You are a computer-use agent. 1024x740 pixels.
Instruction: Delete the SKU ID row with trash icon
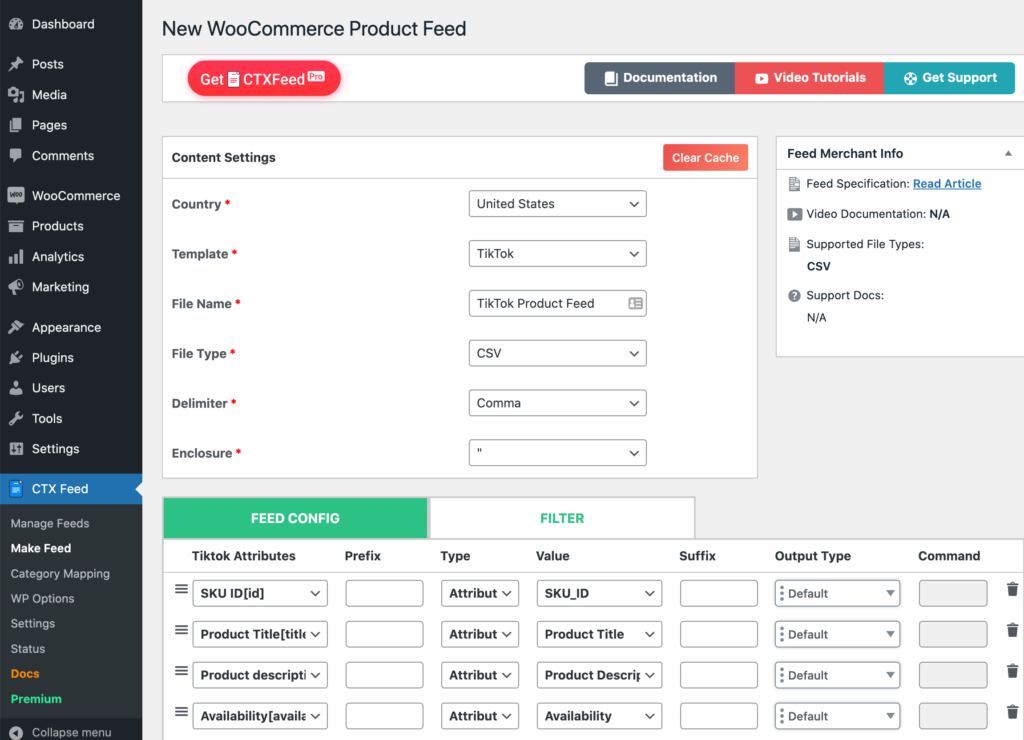[1012, 590]
